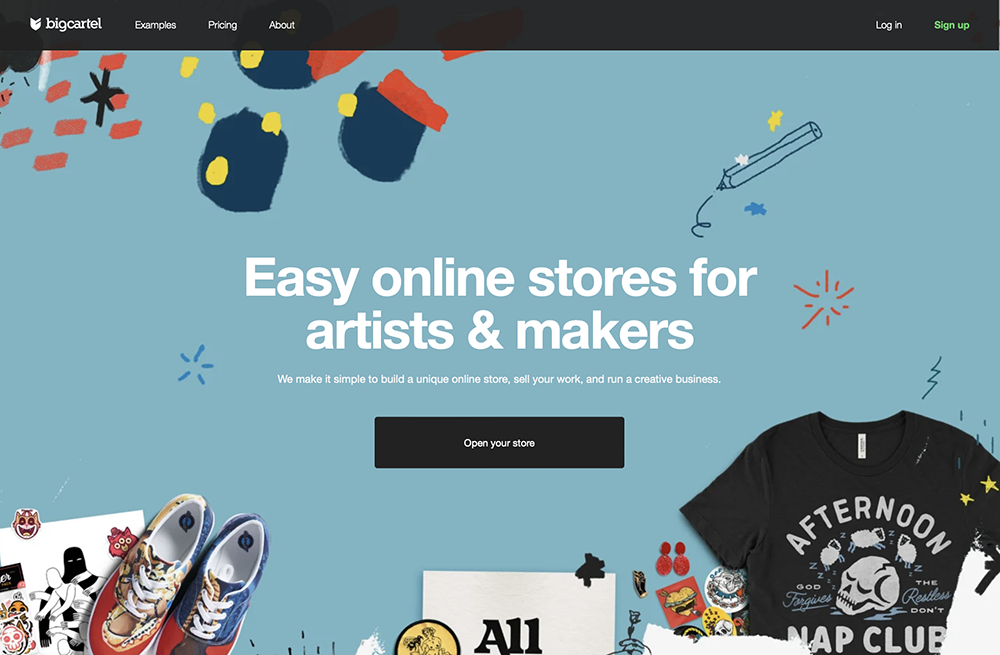Click the red glitter earrings image

tap(672, 558)
